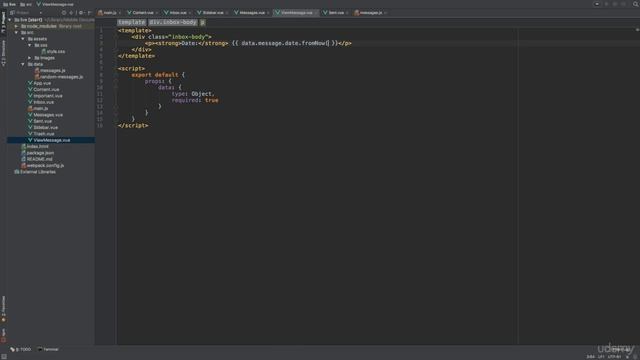This screenshot has width=640, height=360.
Task: Click the Vue icon beside Inbox.vue in tree
Action: [x=30, y=102]
